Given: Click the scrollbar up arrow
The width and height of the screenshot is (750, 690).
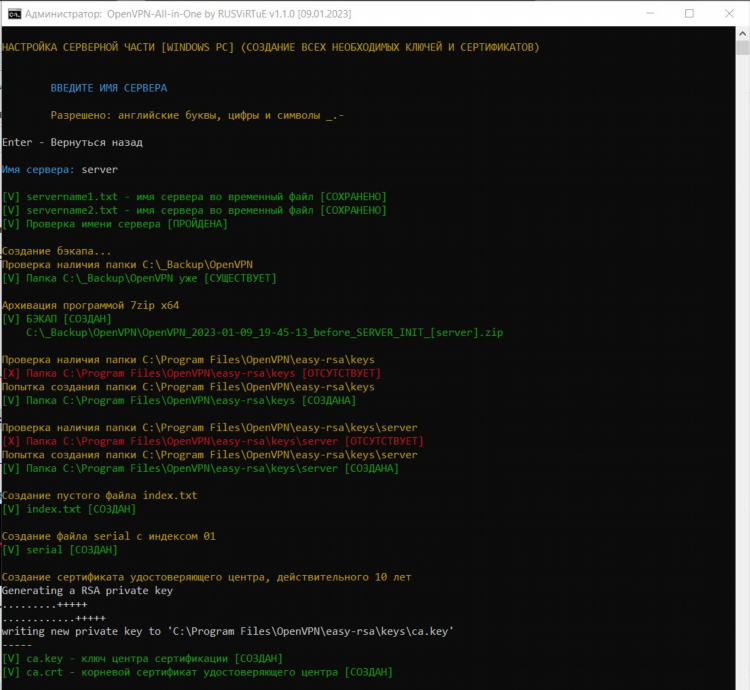Looking at the screenshot, I should 742,33.
